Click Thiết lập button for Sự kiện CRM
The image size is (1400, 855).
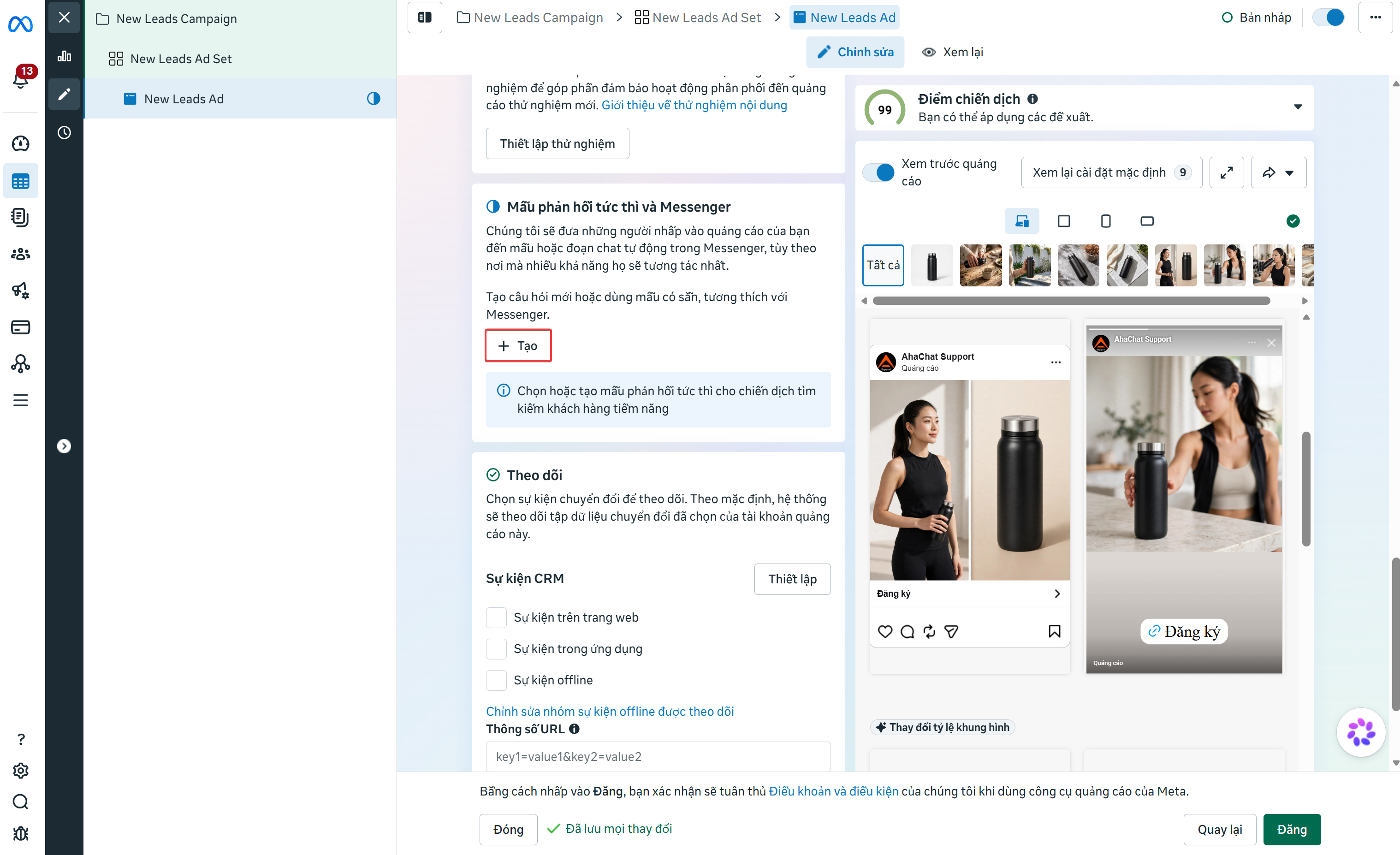[792, 579]
